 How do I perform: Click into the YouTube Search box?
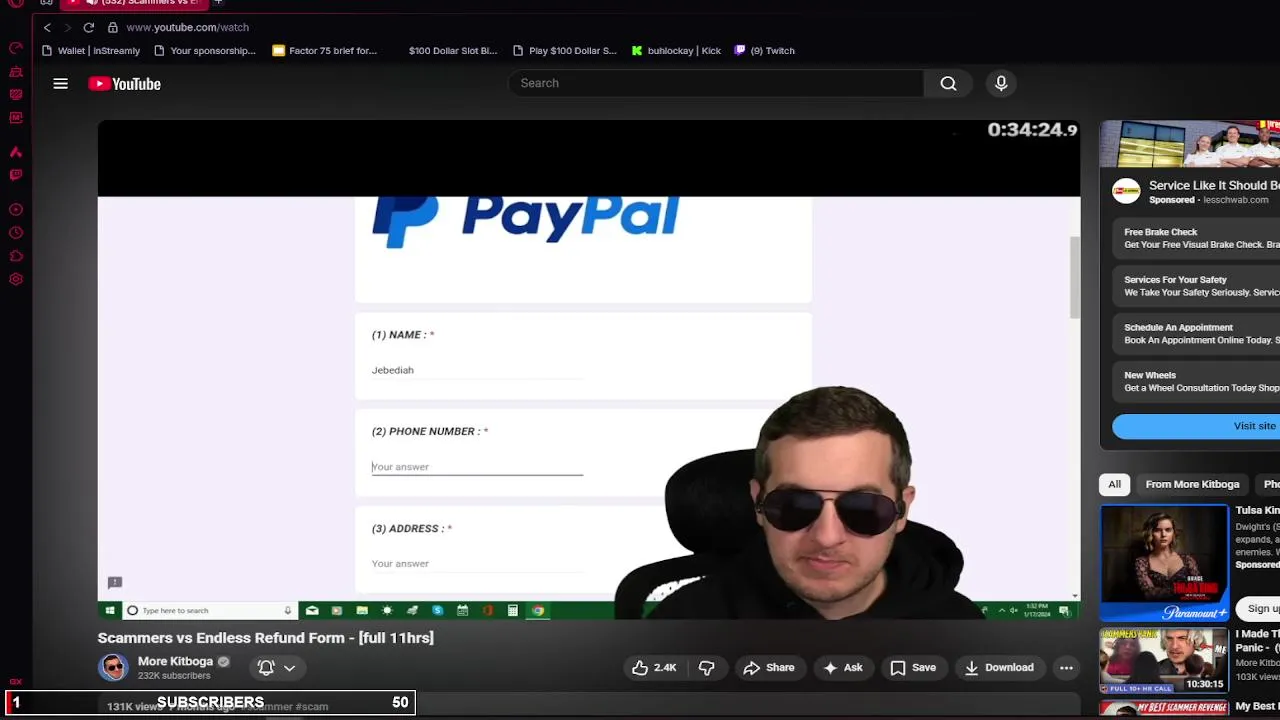(715, 83)
